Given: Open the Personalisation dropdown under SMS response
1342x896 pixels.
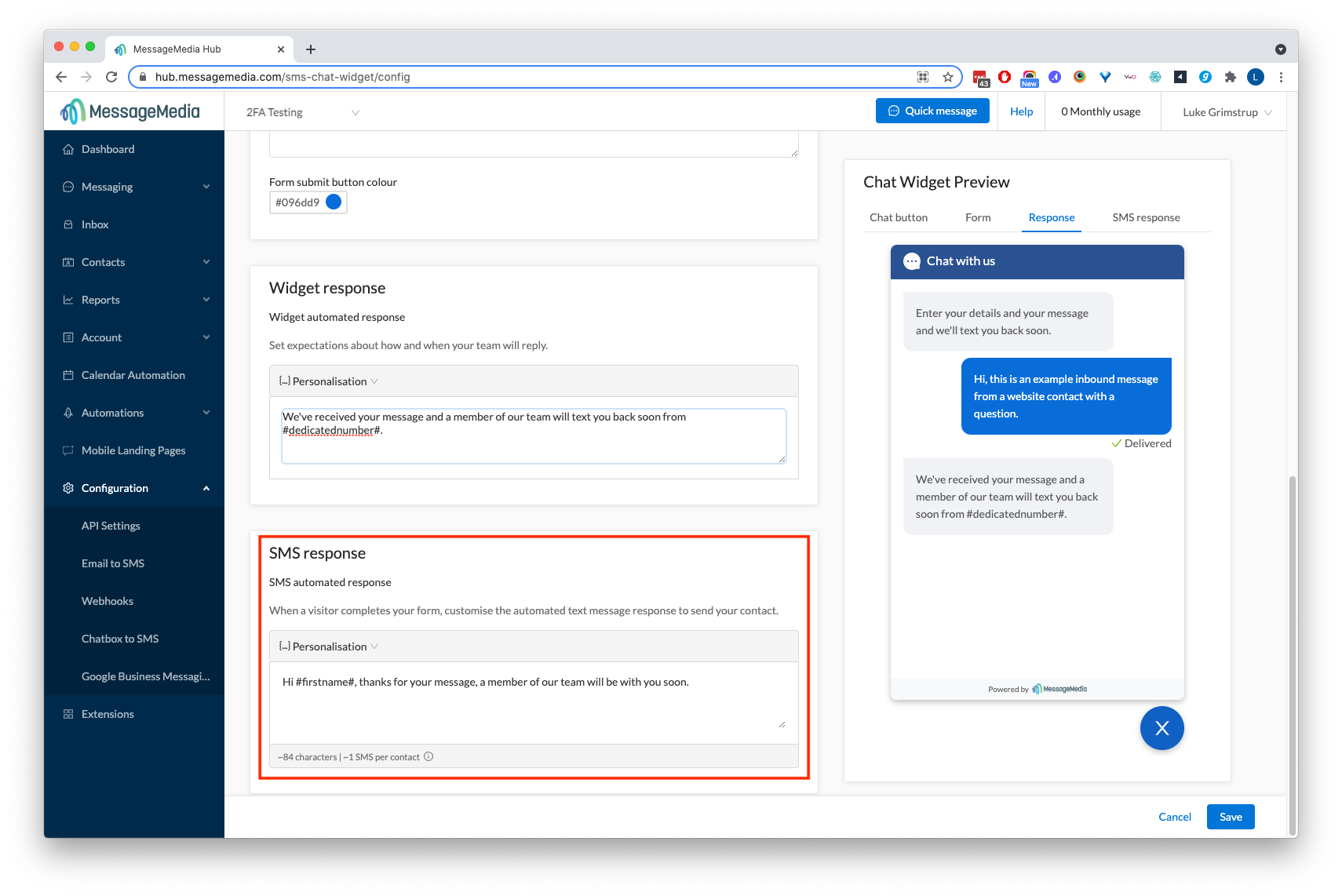Looking at the screenshot, I should click(x=327, y=646).
